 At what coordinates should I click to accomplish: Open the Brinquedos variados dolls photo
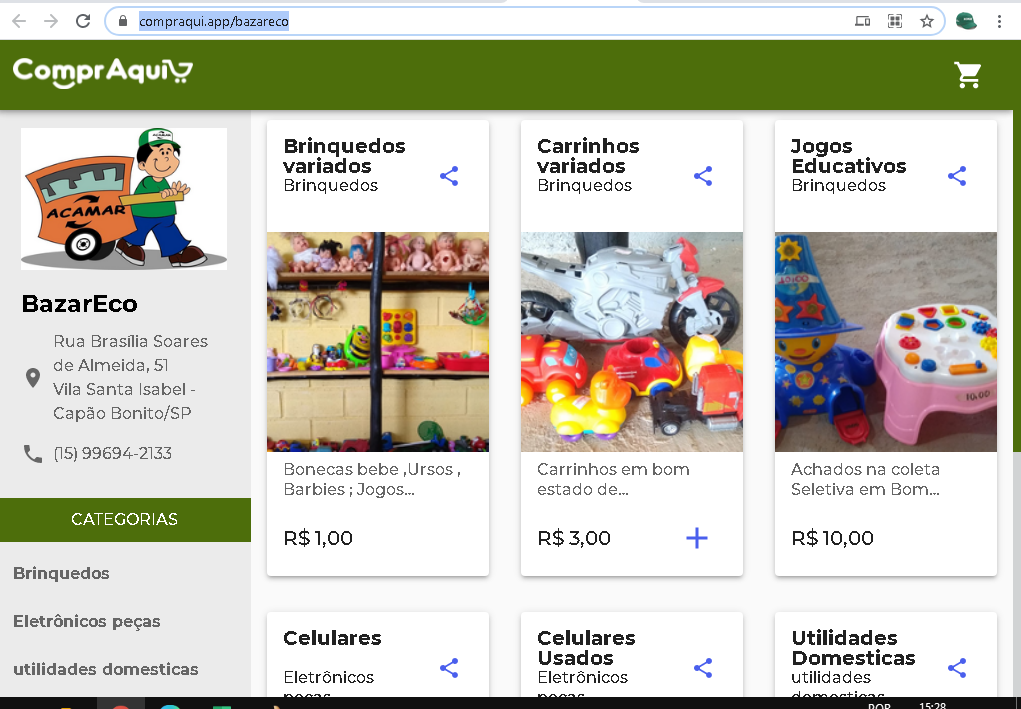[x=378, y=342]
